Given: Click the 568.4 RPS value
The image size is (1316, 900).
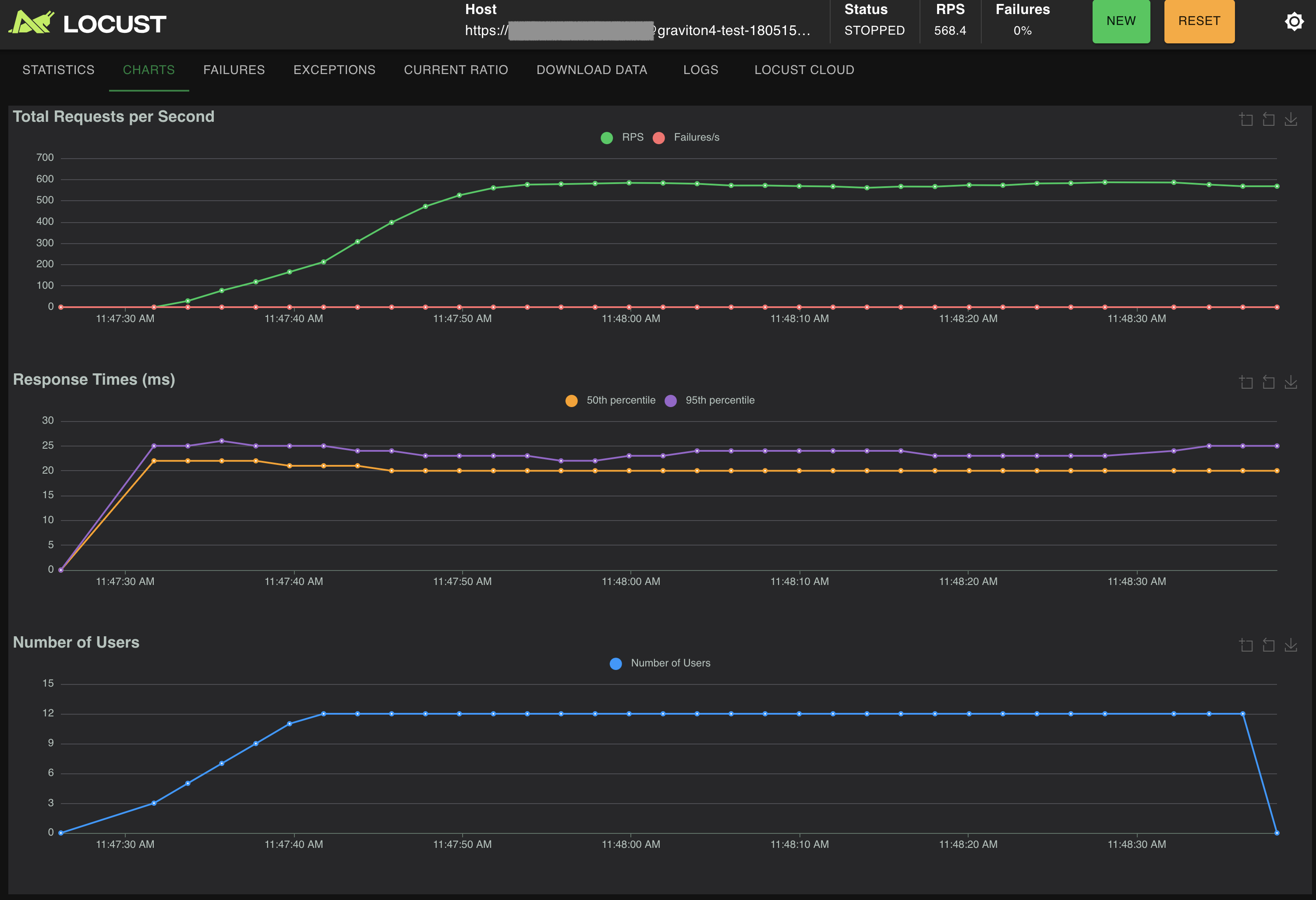Looking at the screenshot, I should [950, 31].
